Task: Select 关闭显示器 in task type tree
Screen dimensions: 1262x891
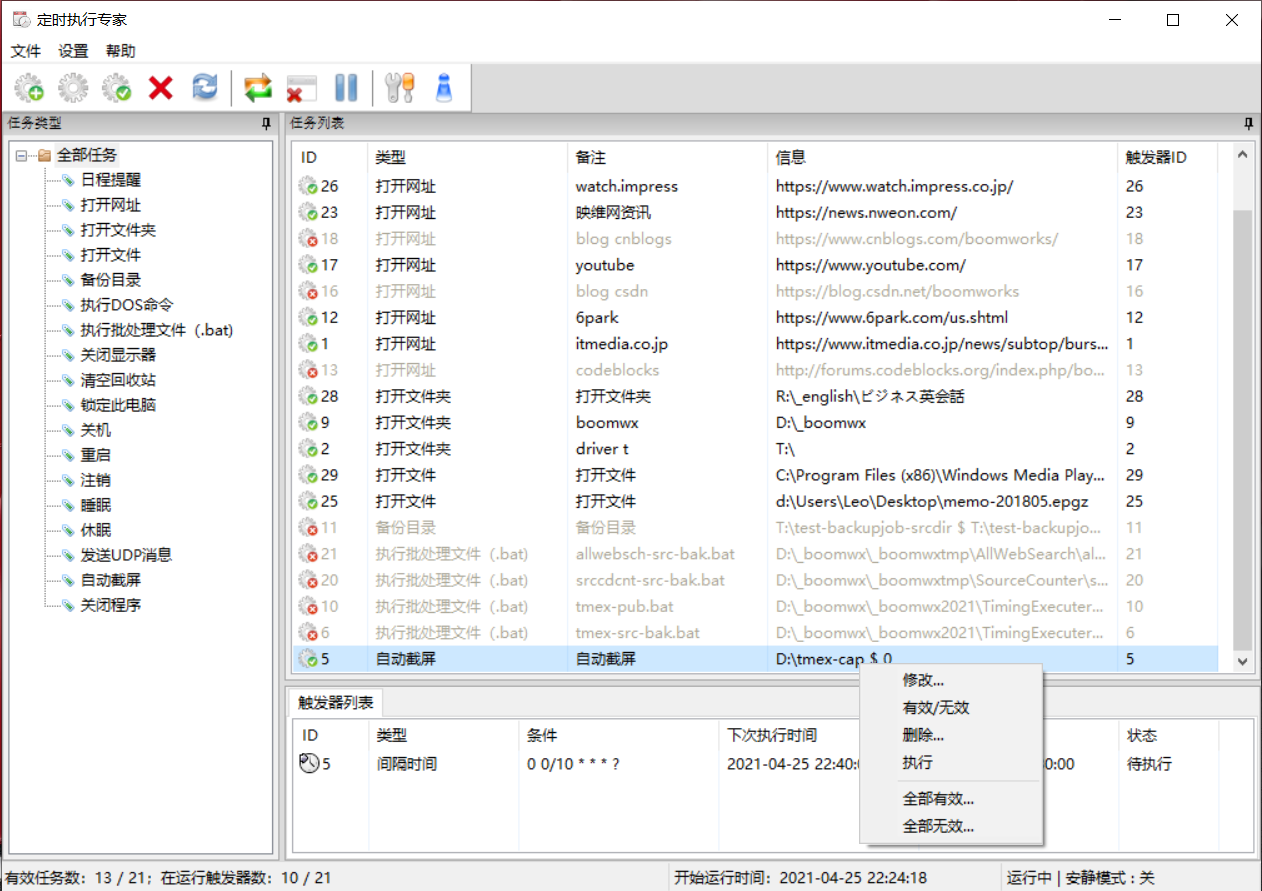Action: 118,355
